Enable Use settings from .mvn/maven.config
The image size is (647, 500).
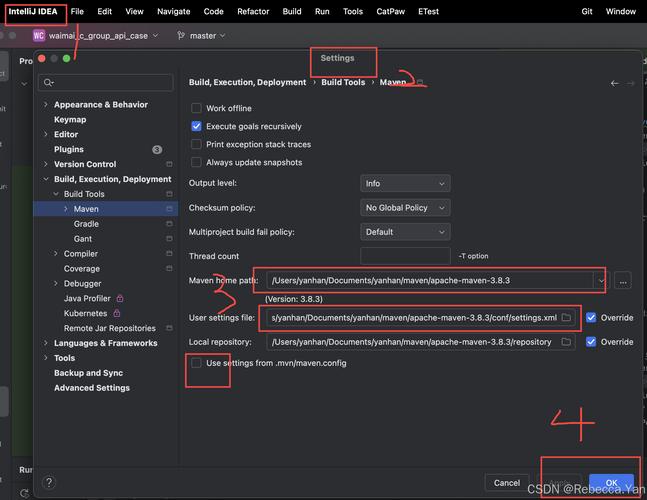tap(196, 363)
